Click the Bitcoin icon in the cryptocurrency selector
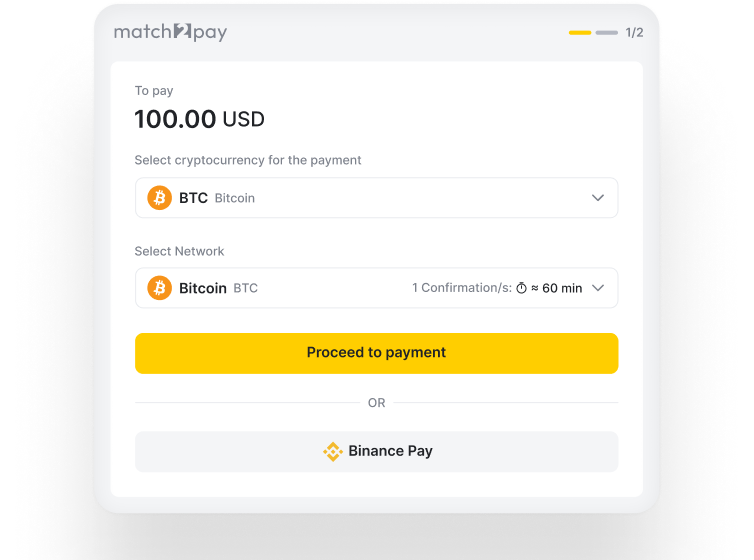Screen dimensions: 754x560 coord(159,198)
